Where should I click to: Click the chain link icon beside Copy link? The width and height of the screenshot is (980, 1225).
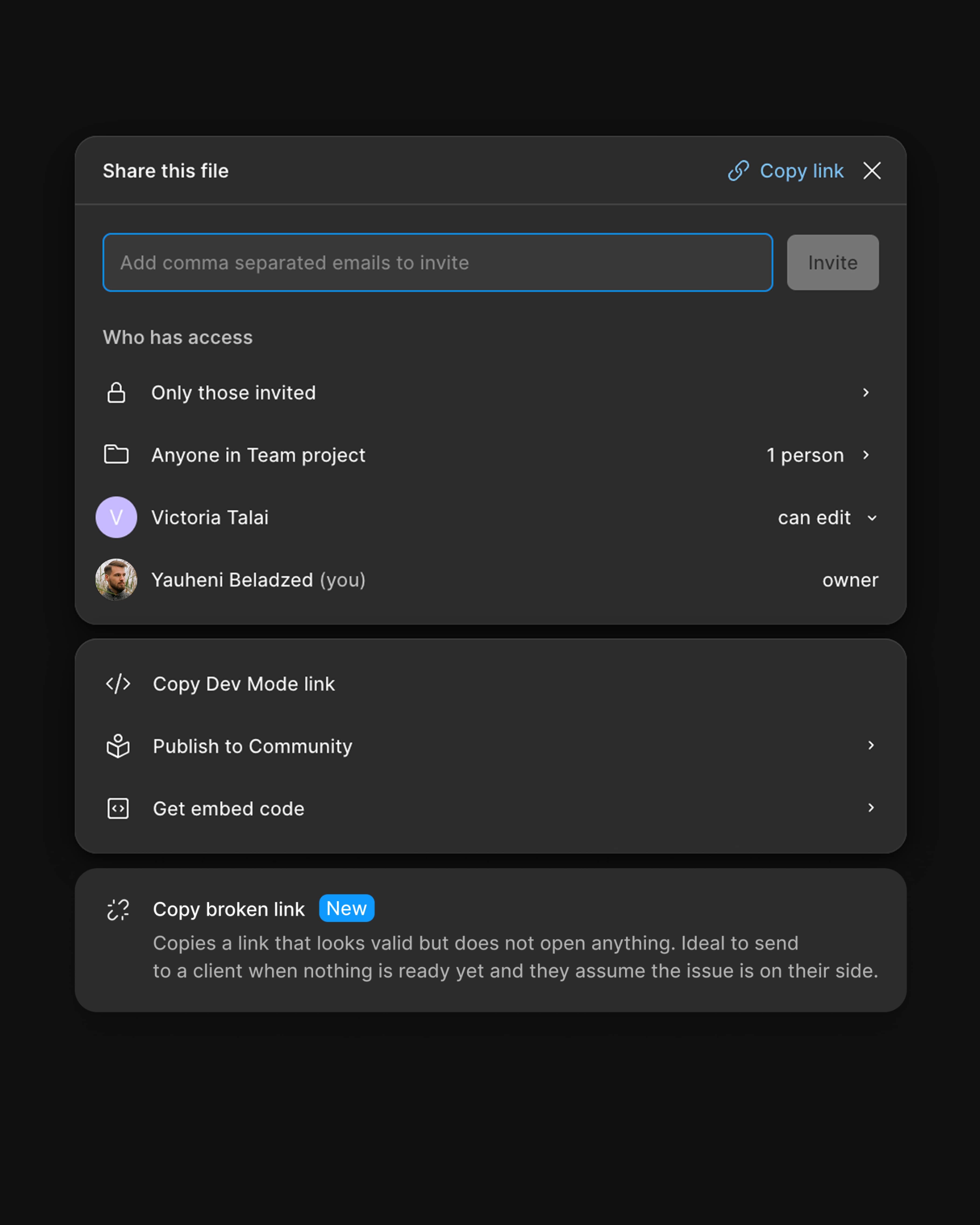click(738, 171)
